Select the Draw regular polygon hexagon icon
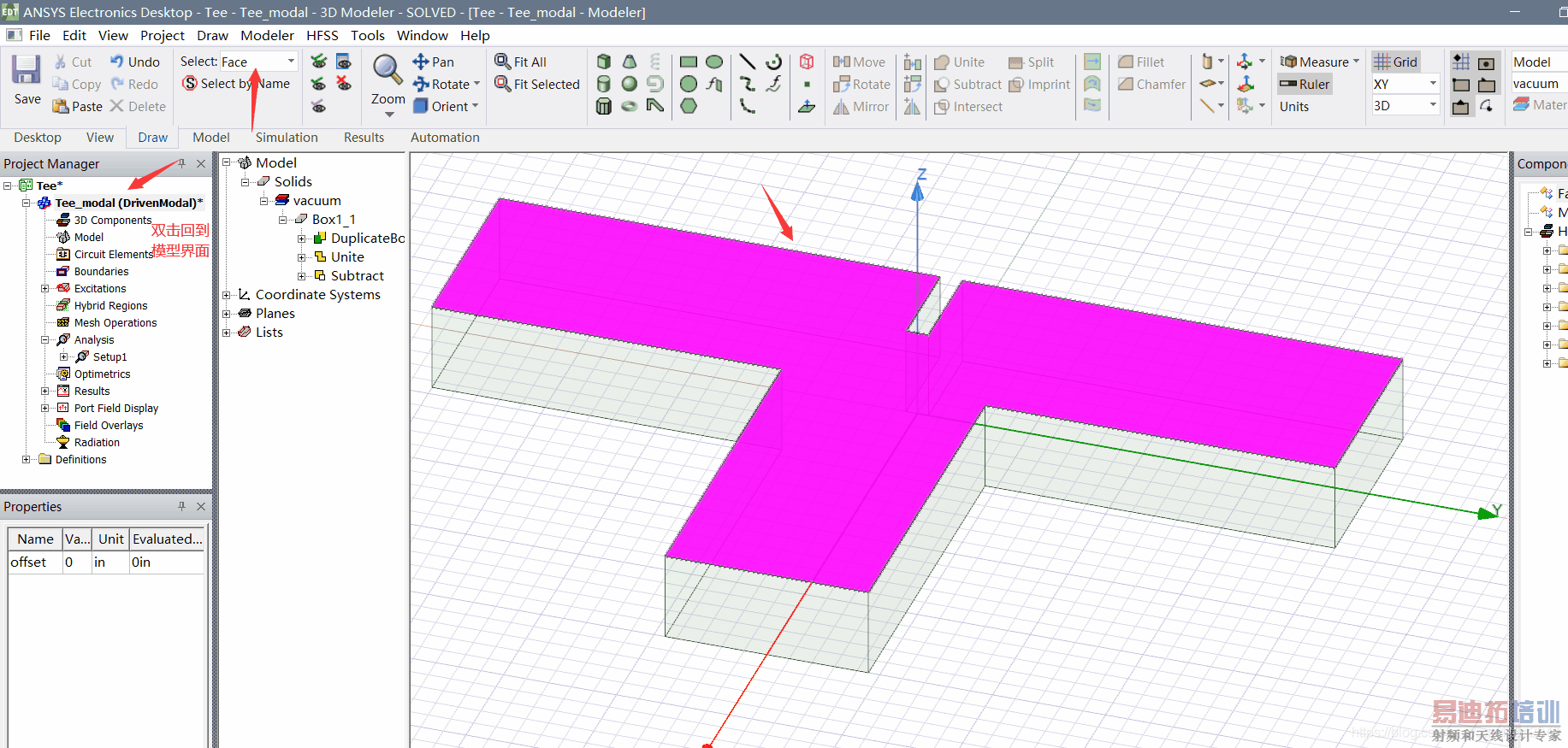Viewport: 1568px width, 748px height. pyautogui.click(x=689, y=106)
